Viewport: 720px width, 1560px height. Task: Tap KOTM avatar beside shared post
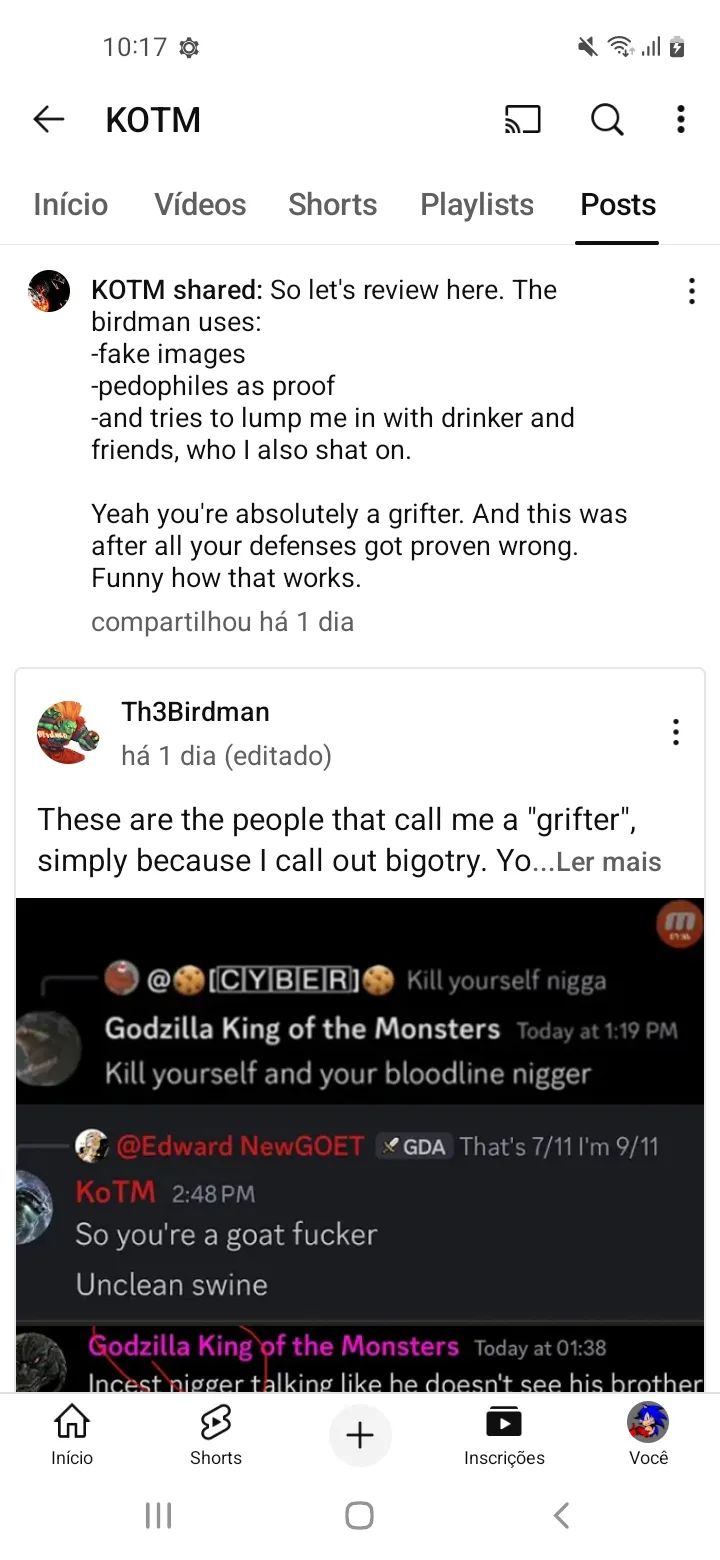pyautogui.click(x=49, y=291)
